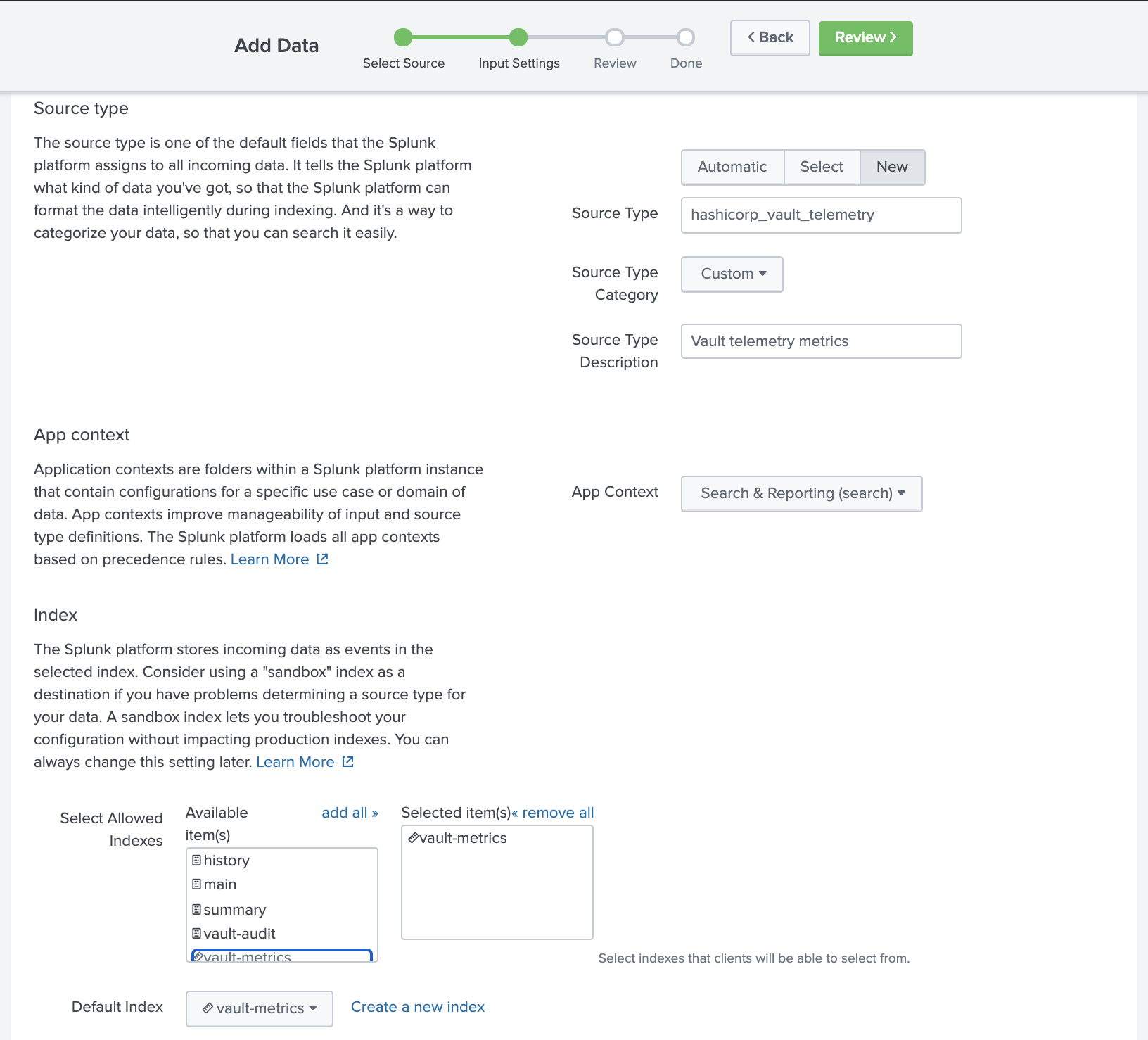Image resolution: width=1148 pixels, height=1040 pixels.
Task: Click the index icon beside summary
Action: coord(196,909)
